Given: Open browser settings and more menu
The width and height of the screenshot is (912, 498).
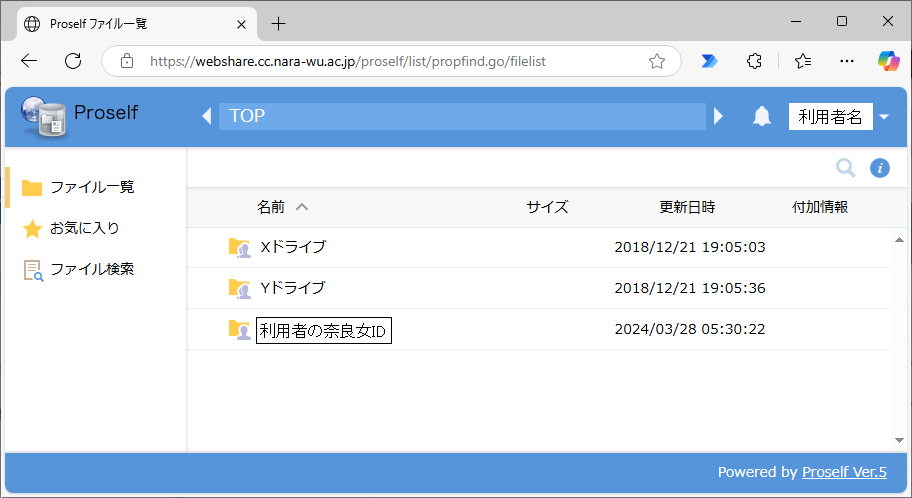Looking at the screenshot, I should click(847, 61).
